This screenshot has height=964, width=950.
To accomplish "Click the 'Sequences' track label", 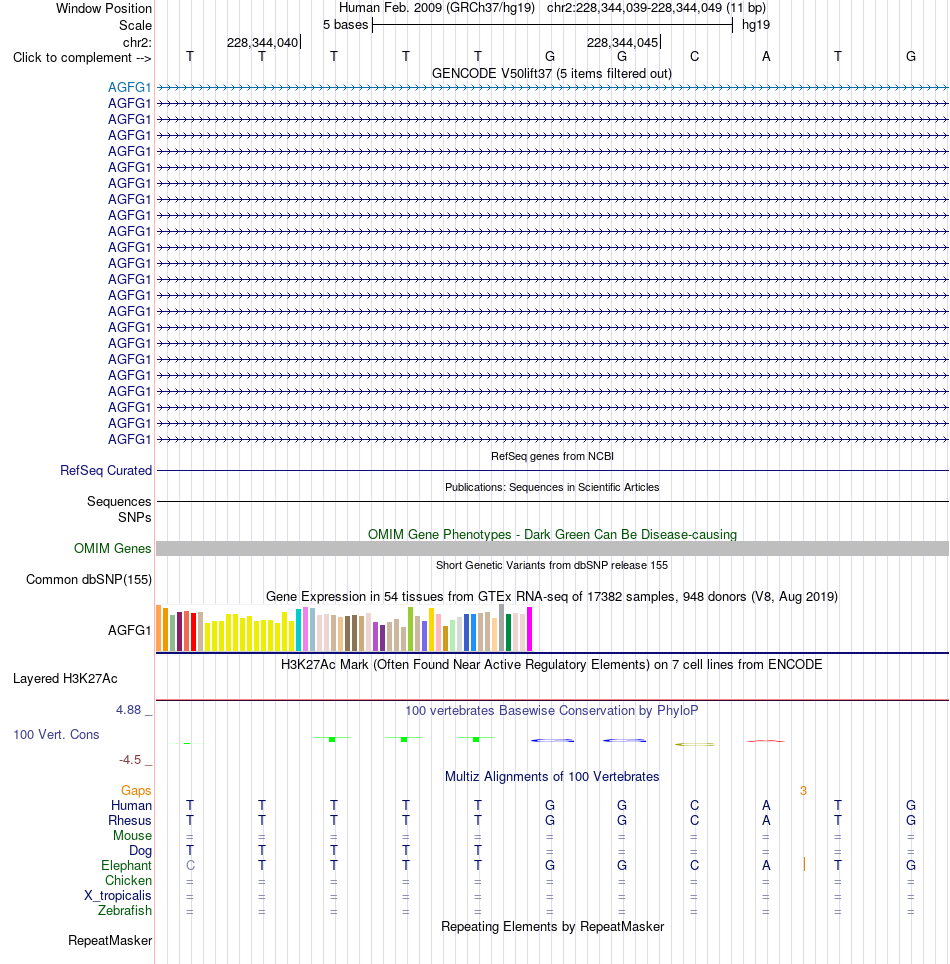I will tap(119, 502).
